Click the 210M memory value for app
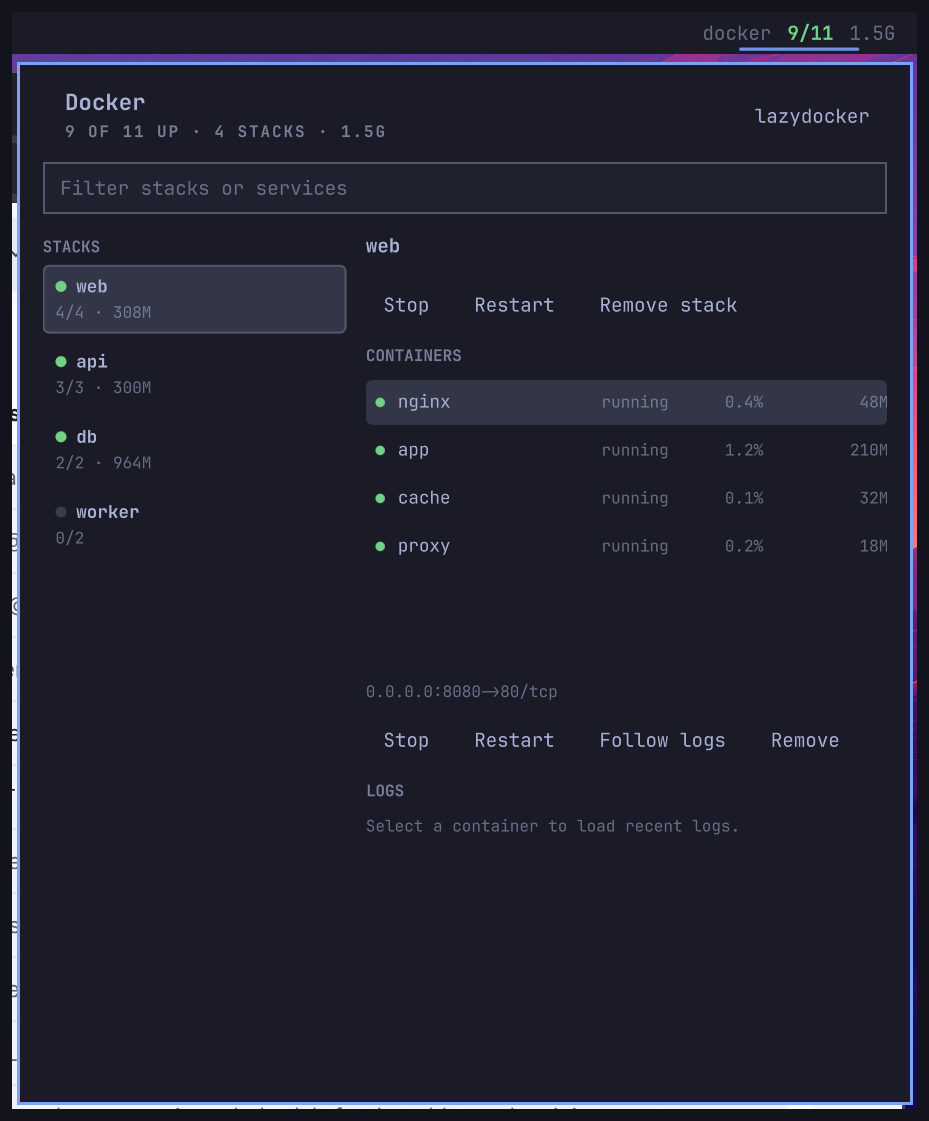929x1121 pixels. tap(868, 450)
